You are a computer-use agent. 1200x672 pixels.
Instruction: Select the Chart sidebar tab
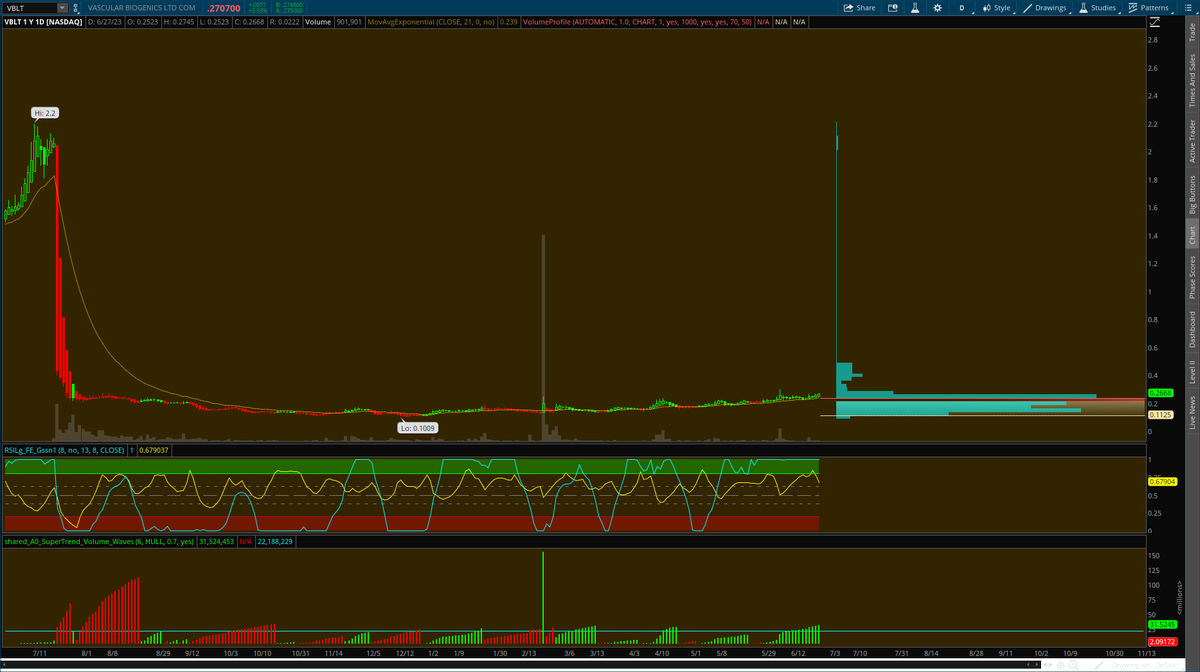tap(1192, 235)
